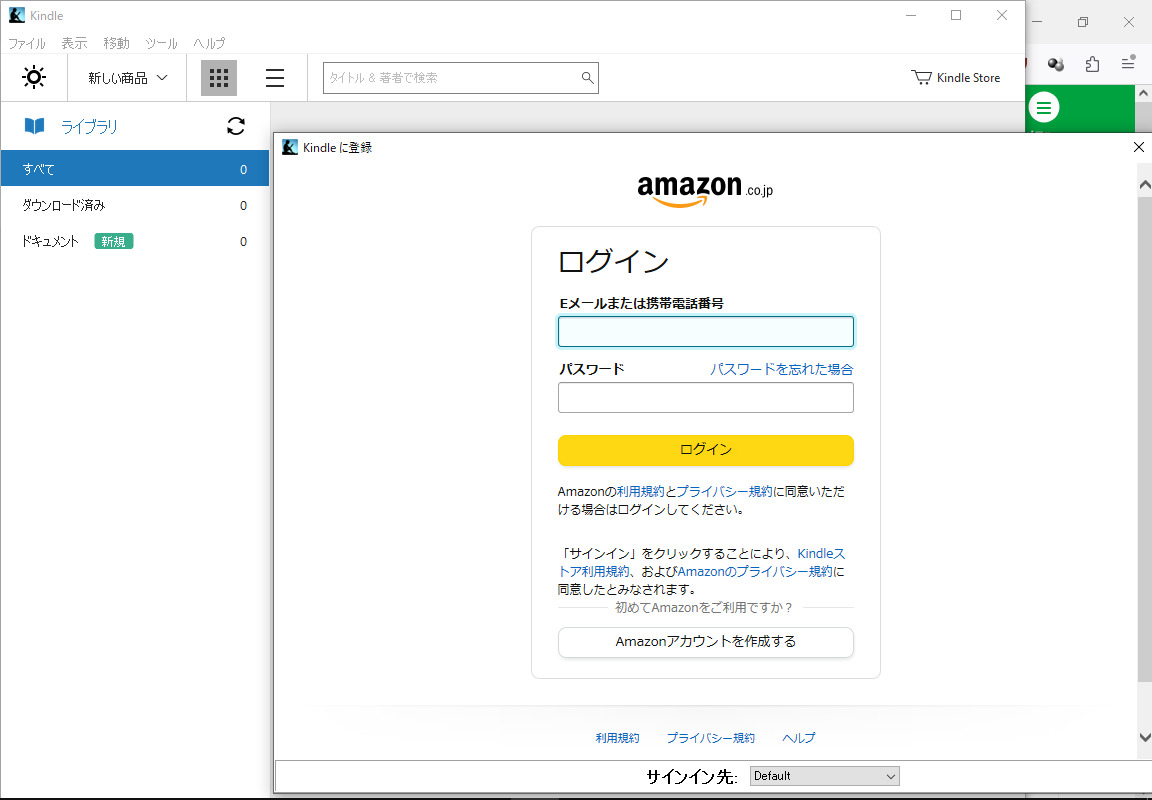
Task: Switch to grid view layout
Action: [x=219, y=78]
